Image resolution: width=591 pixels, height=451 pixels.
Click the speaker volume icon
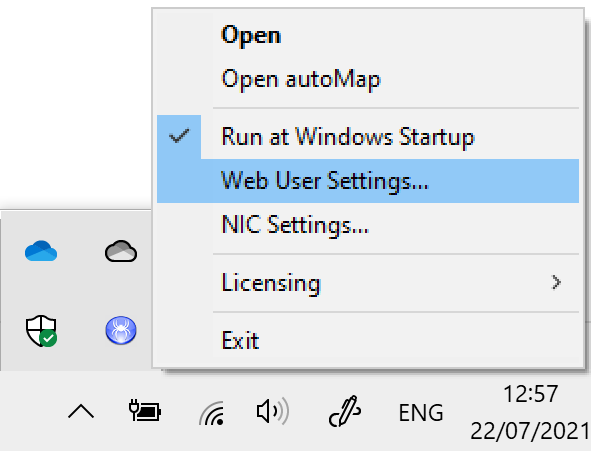(x=273, y=411)
